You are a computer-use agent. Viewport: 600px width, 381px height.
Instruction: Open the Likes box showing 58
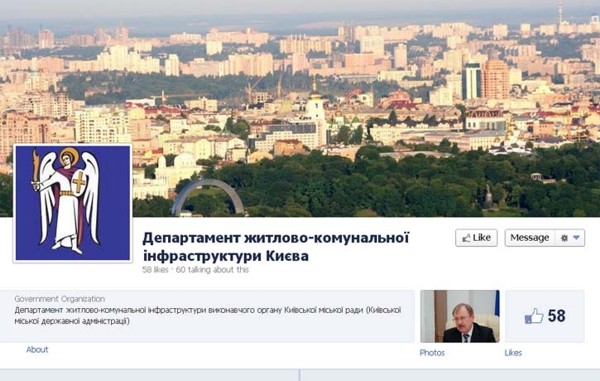point(545,316)
